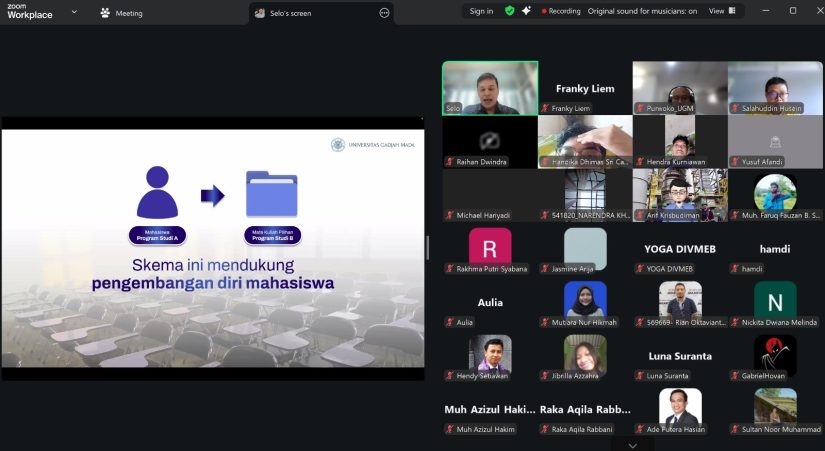The width and height of the screenshot is (825, 451).
Task: Expand the Zoom Workplace dropdown chevron
Action: 75,13
